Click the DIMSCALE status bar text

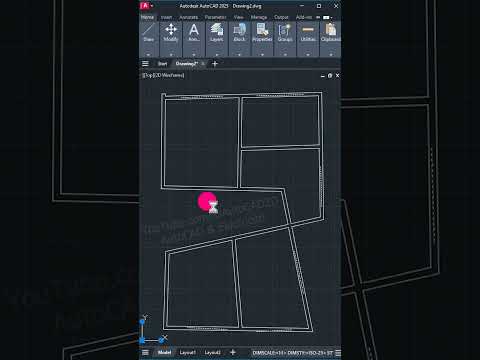pos(269,353)
